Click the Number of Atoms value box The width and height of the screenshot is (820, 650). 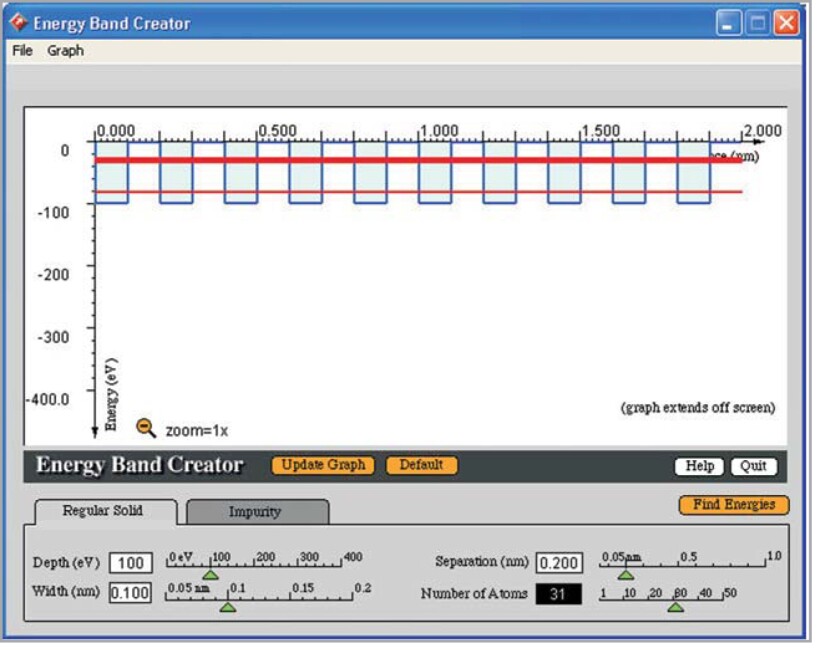tap(558, 594)
